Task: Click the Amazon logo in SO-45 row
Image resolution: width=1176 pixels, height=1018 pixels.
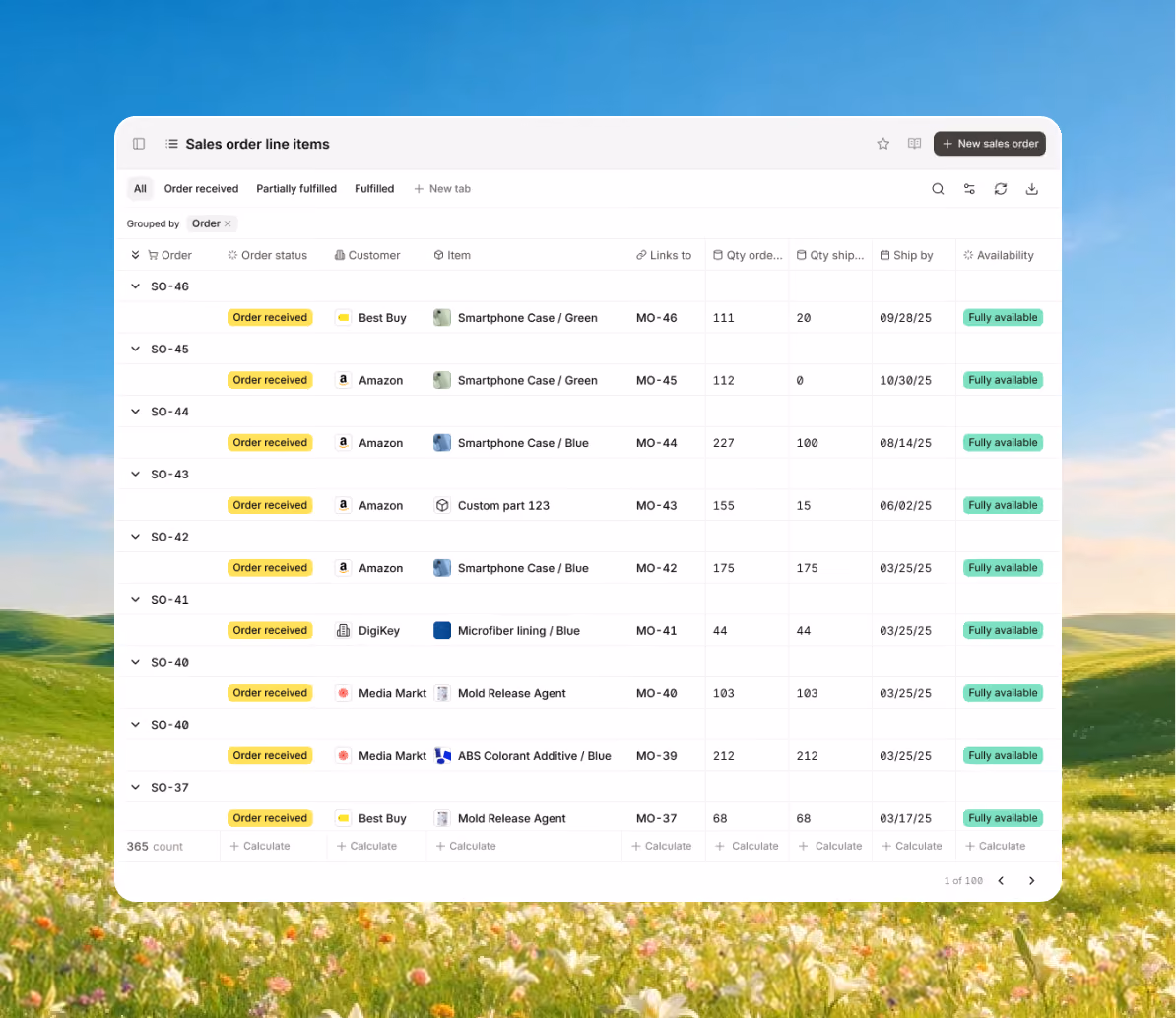Action: (x=343, y=380)
